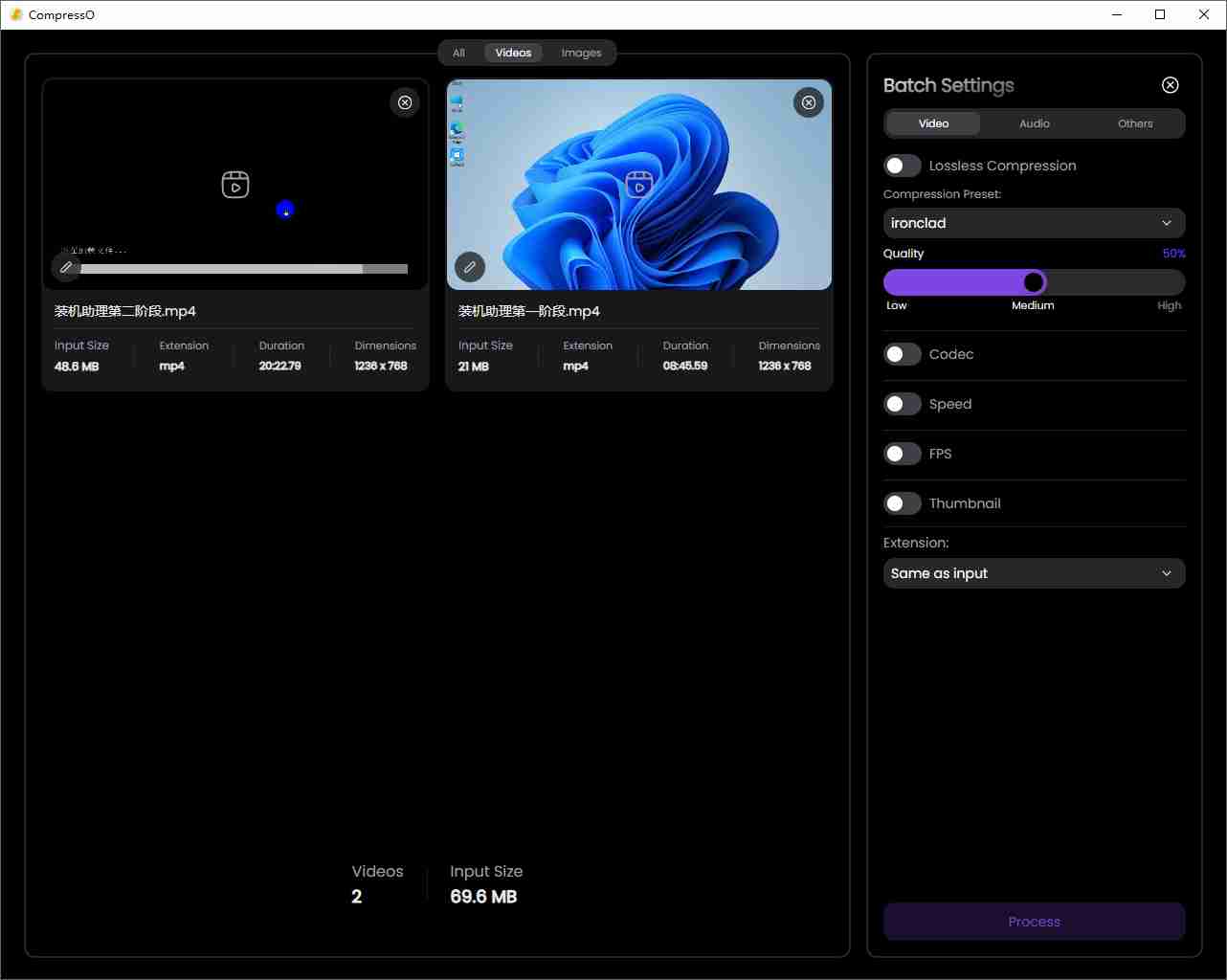Switch to the Audio settings tab
The height and width of the screenshot is (980, 1227).
click(x=1034, y=123)
